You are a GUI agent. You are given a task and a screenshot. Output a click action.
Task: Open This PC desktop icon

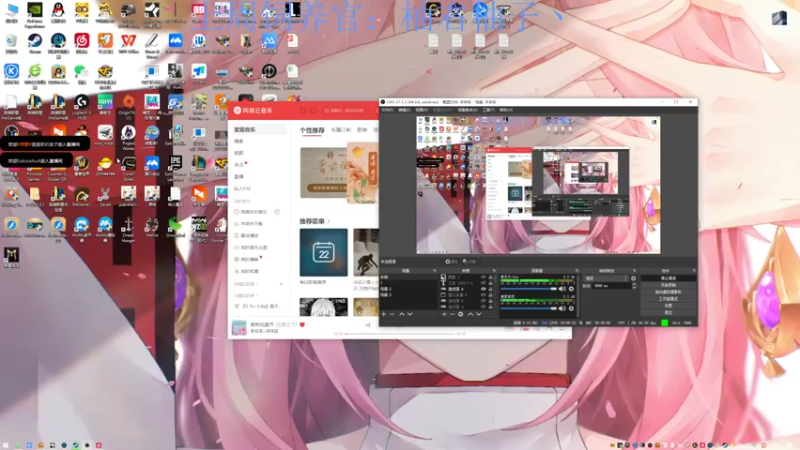[x=11, y=11]
